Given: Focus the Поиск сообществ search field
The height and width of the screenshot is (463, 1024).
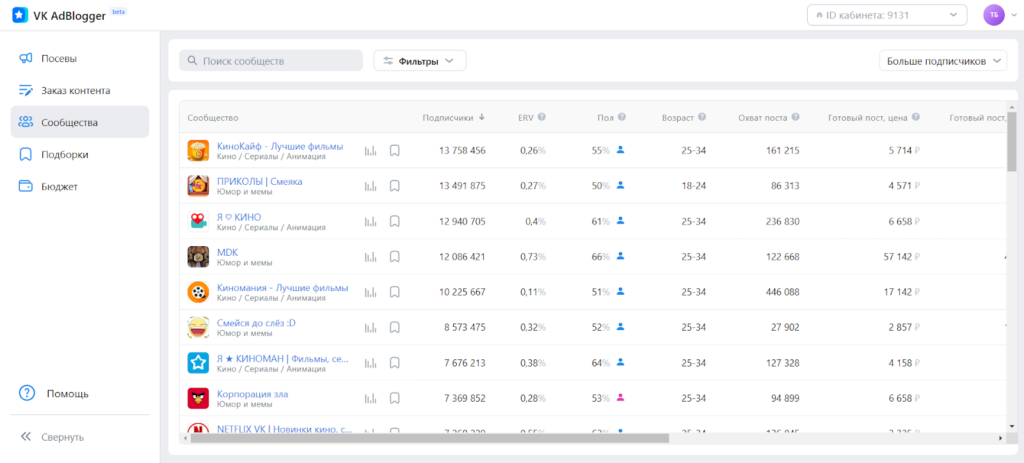Looking at the screenshot, I should 272,61.
